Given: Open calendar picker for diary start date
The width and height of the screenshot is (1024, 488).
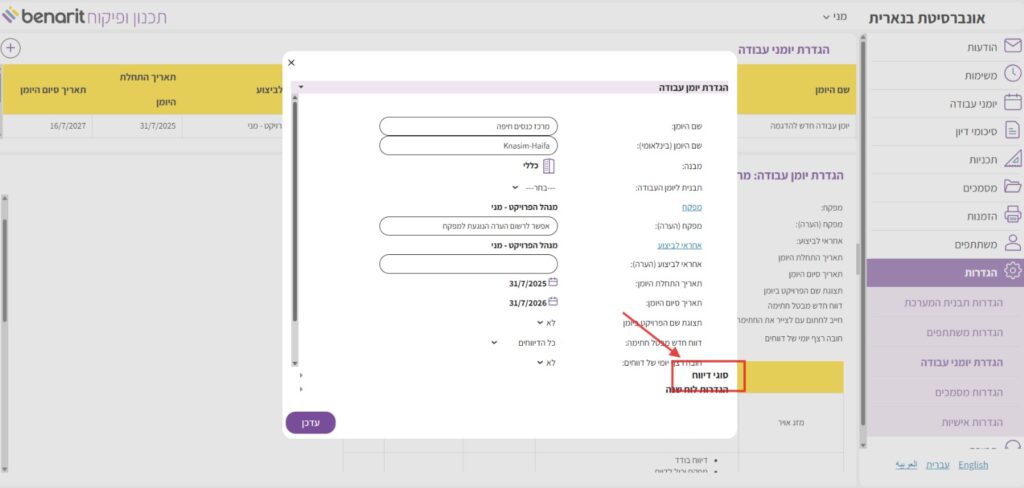Looking at the screenshot, I should (x=553, y=283).
